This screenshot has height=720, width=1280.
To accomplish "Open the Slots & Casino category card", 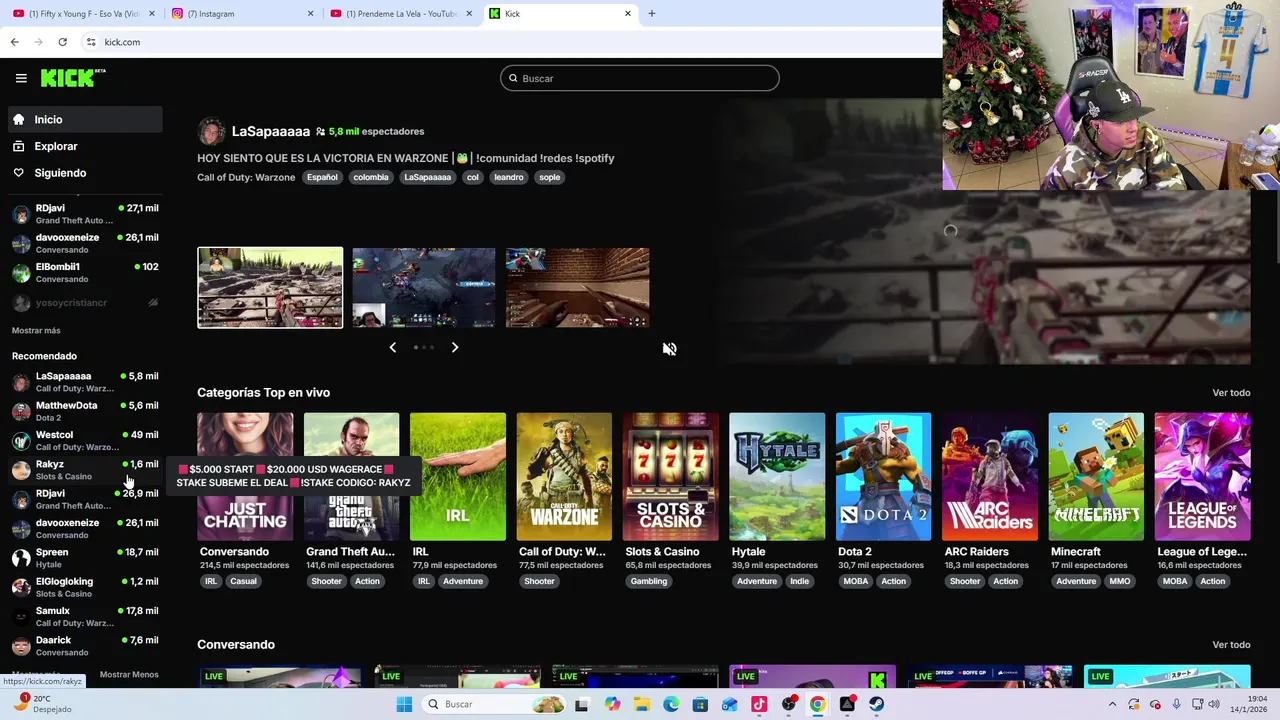I will [x=670, y=476].
